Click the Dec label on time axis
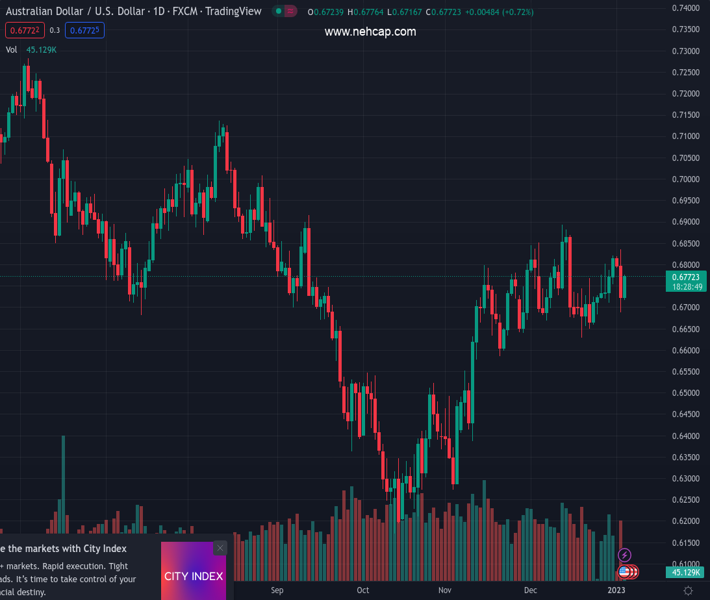 click(x=530, y=590)
